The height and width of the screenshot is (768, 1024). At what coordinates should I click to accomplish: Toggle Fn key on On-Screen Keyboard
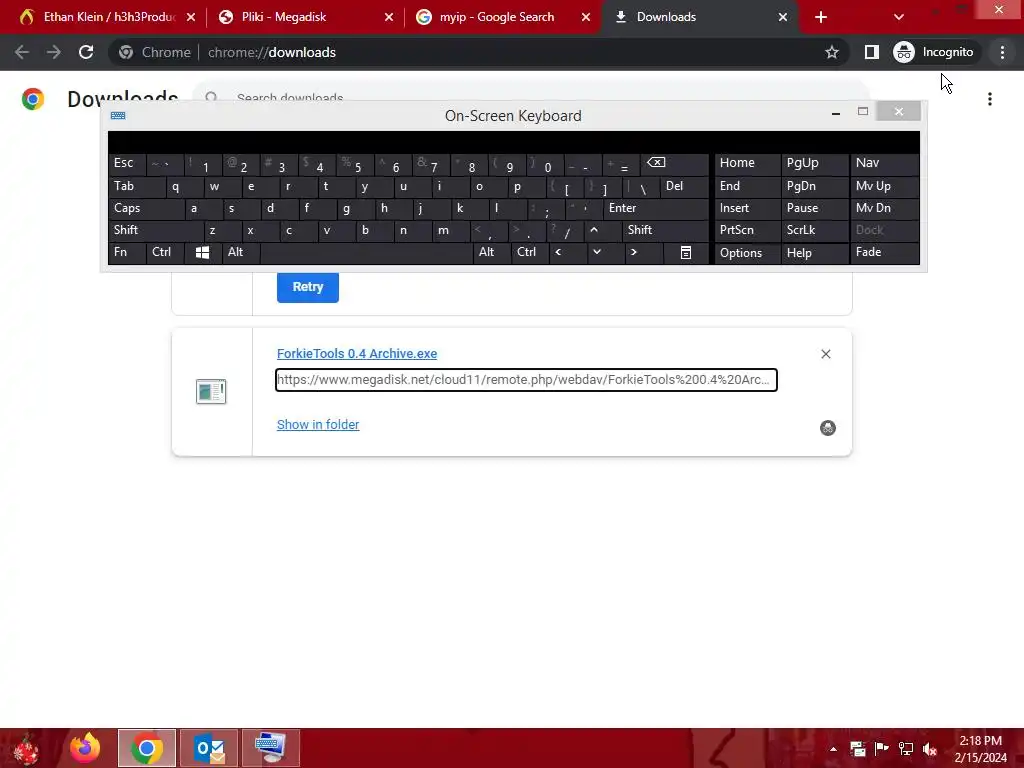[127, 252]
